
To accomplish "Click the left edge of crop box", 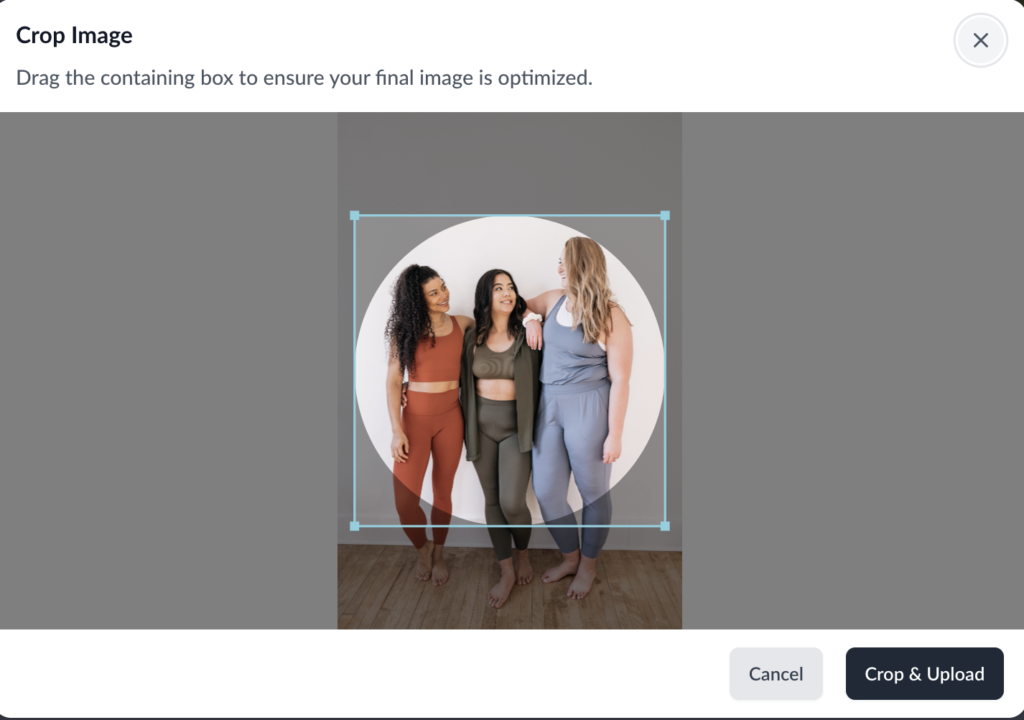I will (355, 370).
